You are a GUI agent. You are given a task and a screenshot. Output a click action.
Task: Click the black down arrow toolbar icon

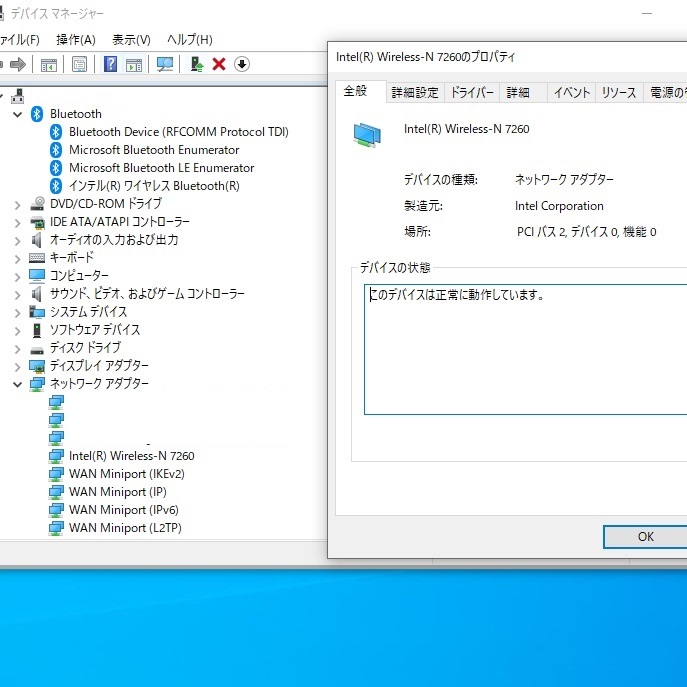coord(242,64)
